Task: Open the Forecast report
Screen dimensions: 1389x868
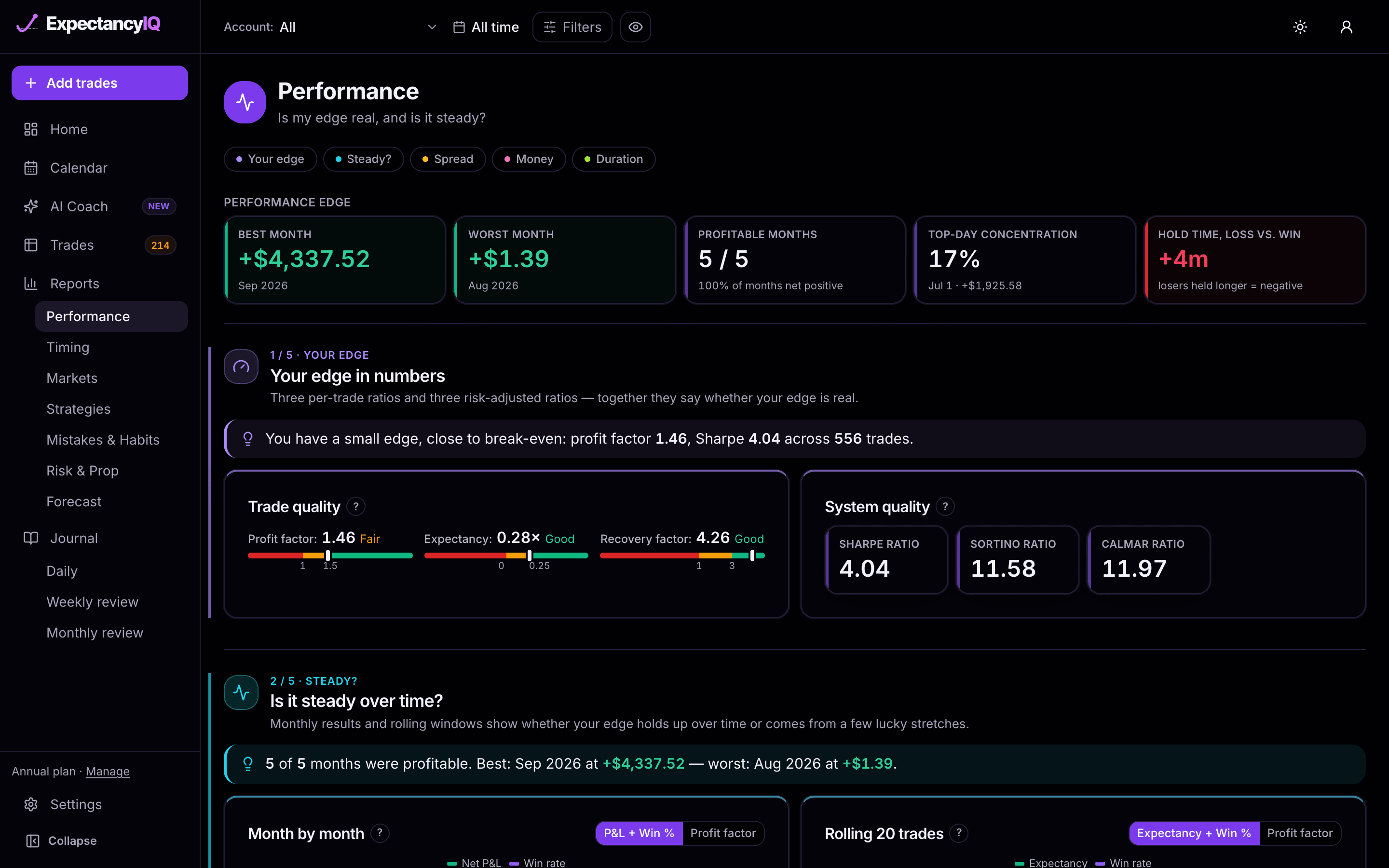Action: click(x=111, y=502)
